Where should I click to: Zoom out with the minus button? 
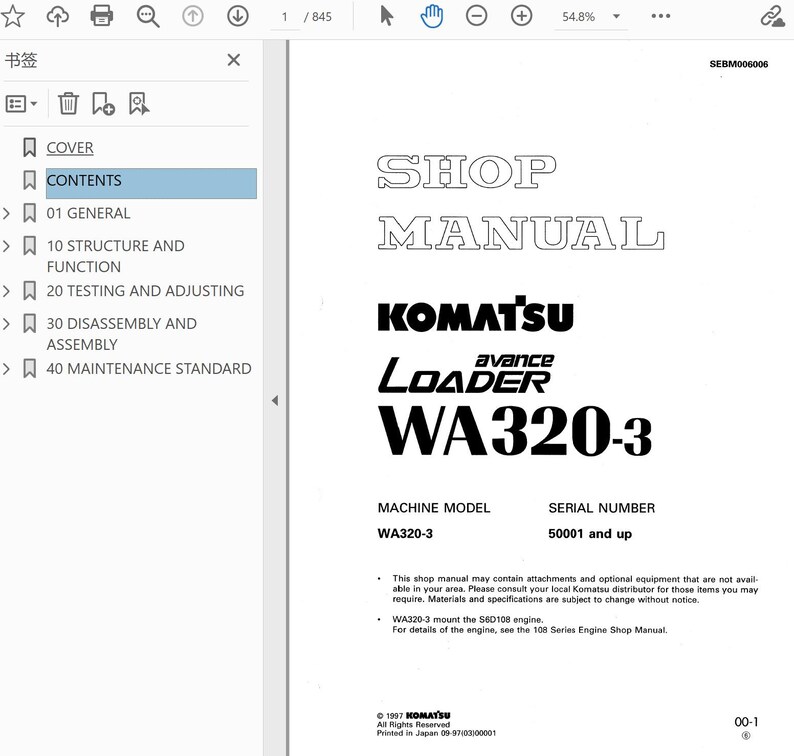click(x=477, y=16)
